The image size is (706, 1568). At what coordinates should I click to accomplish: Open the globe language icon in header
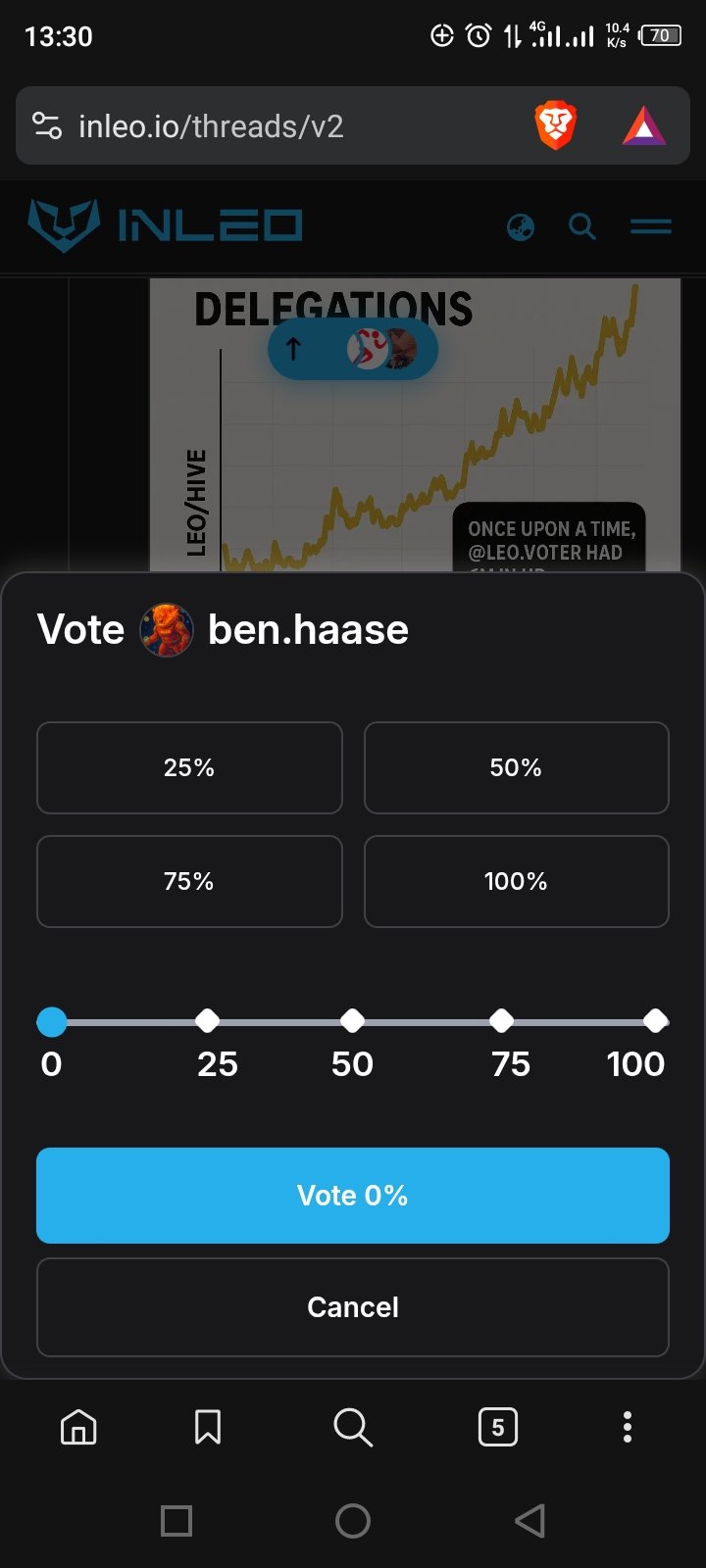(521, 227)
